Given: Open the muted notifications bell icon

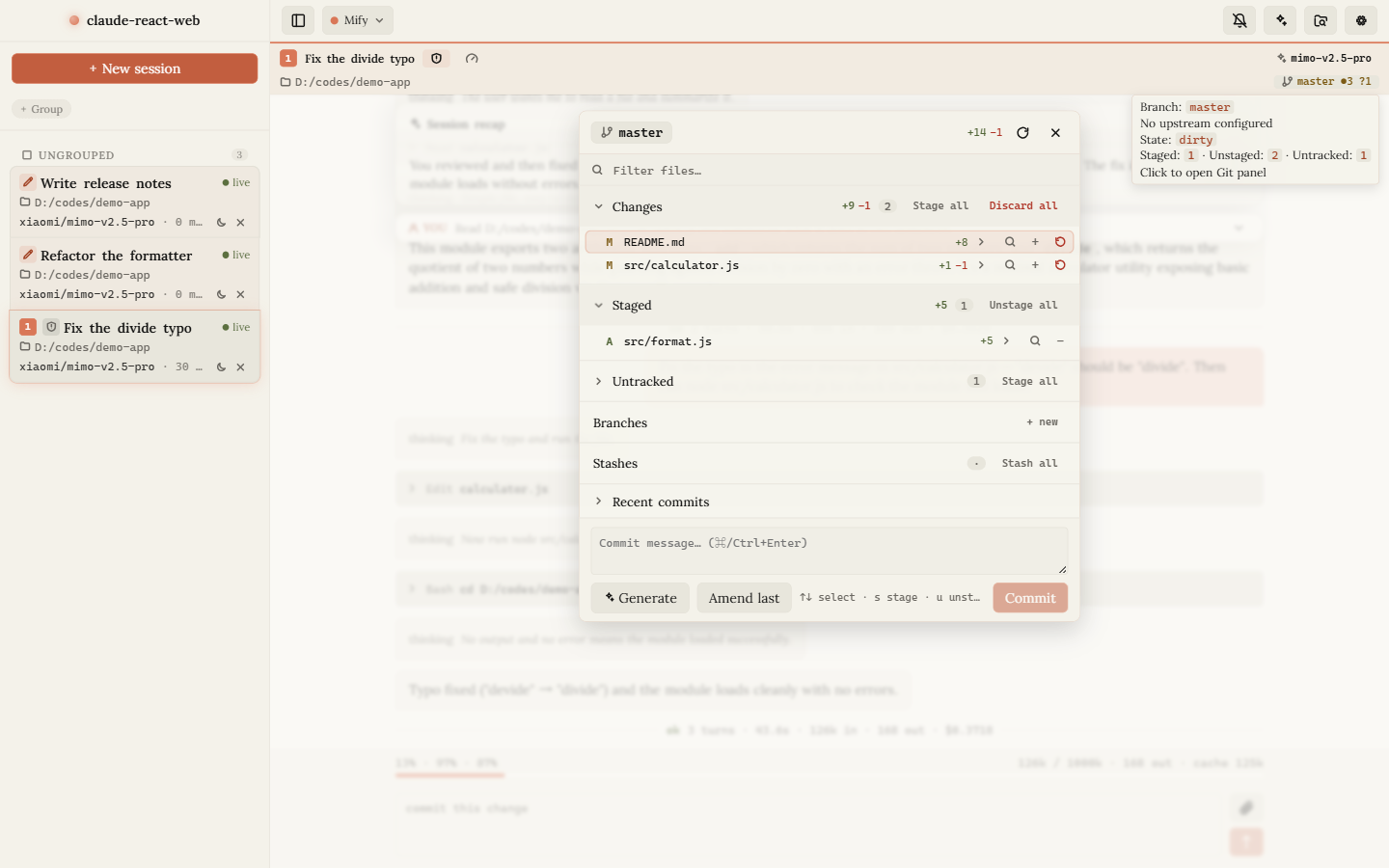Looking at the screenshot, I should (1239, 20).
